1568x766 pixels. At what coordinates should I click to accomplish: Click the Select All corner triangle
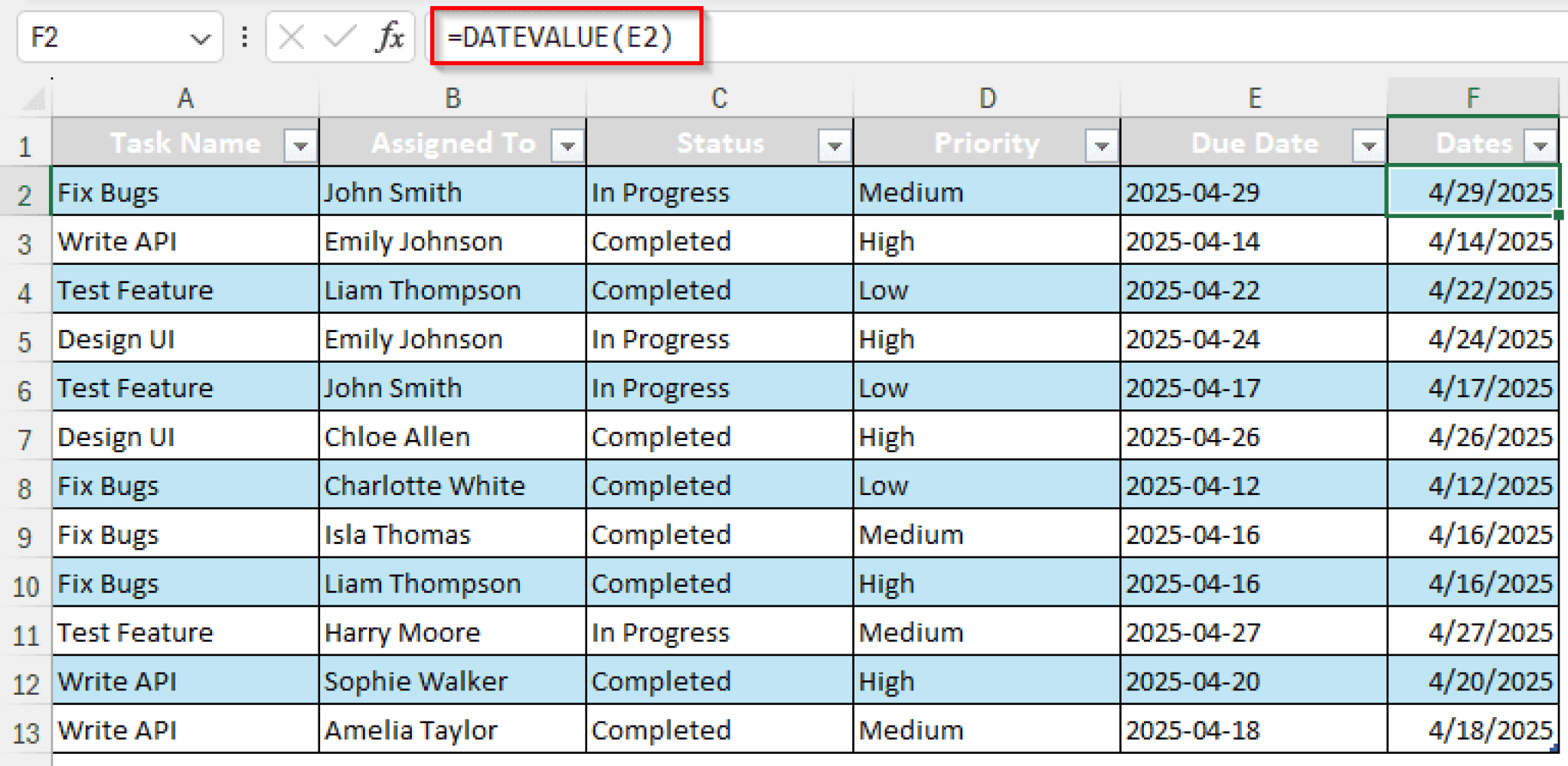[x=33, y=99]
